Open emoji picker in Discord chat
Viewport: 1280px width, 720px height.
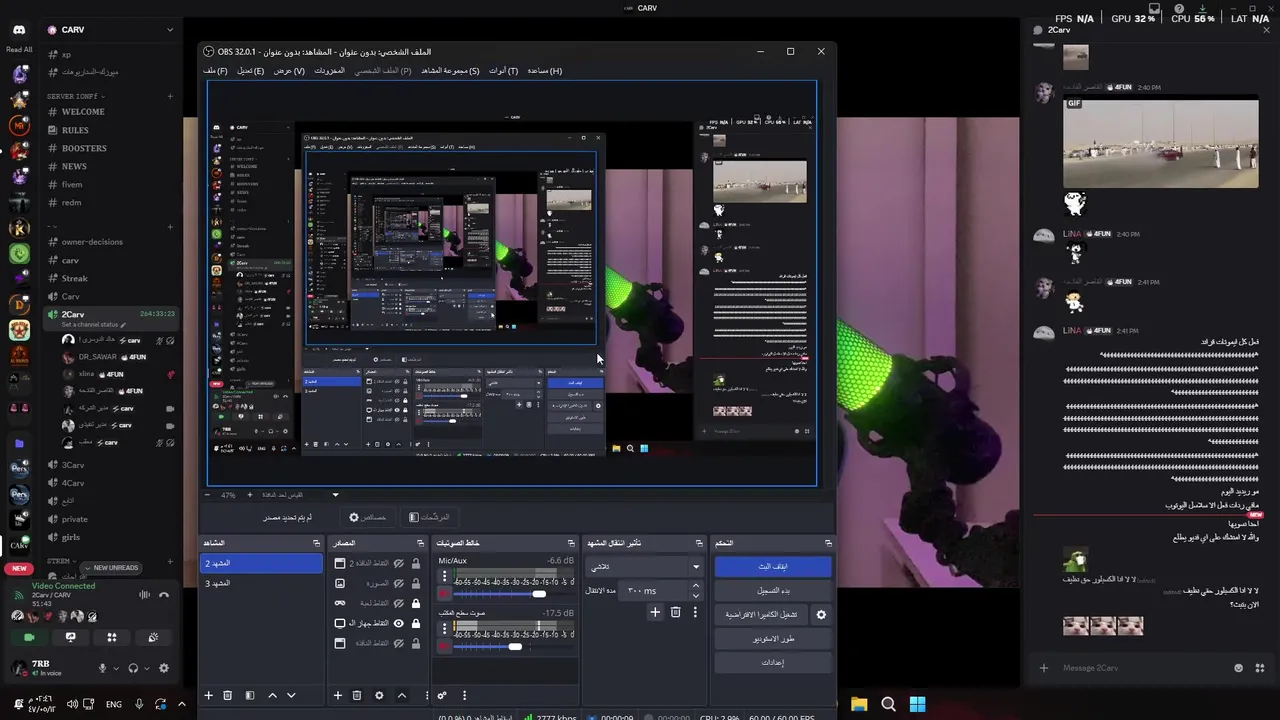click(x=1239, y=668)
